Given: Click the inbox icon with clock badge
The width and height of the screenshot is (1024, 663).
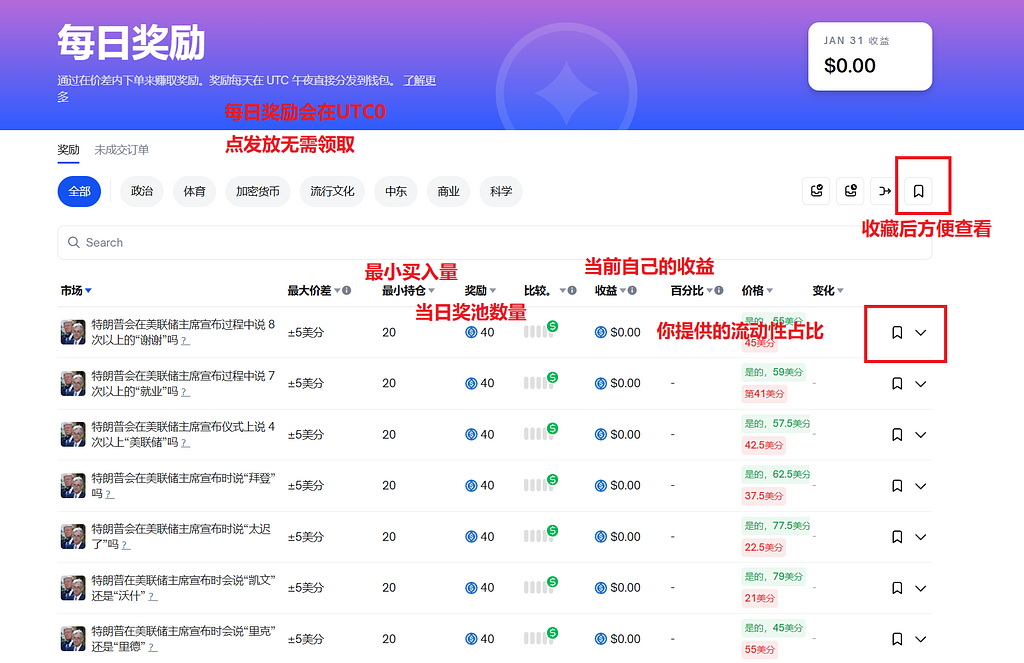Looking at the screenshot, I should (851, 191).
